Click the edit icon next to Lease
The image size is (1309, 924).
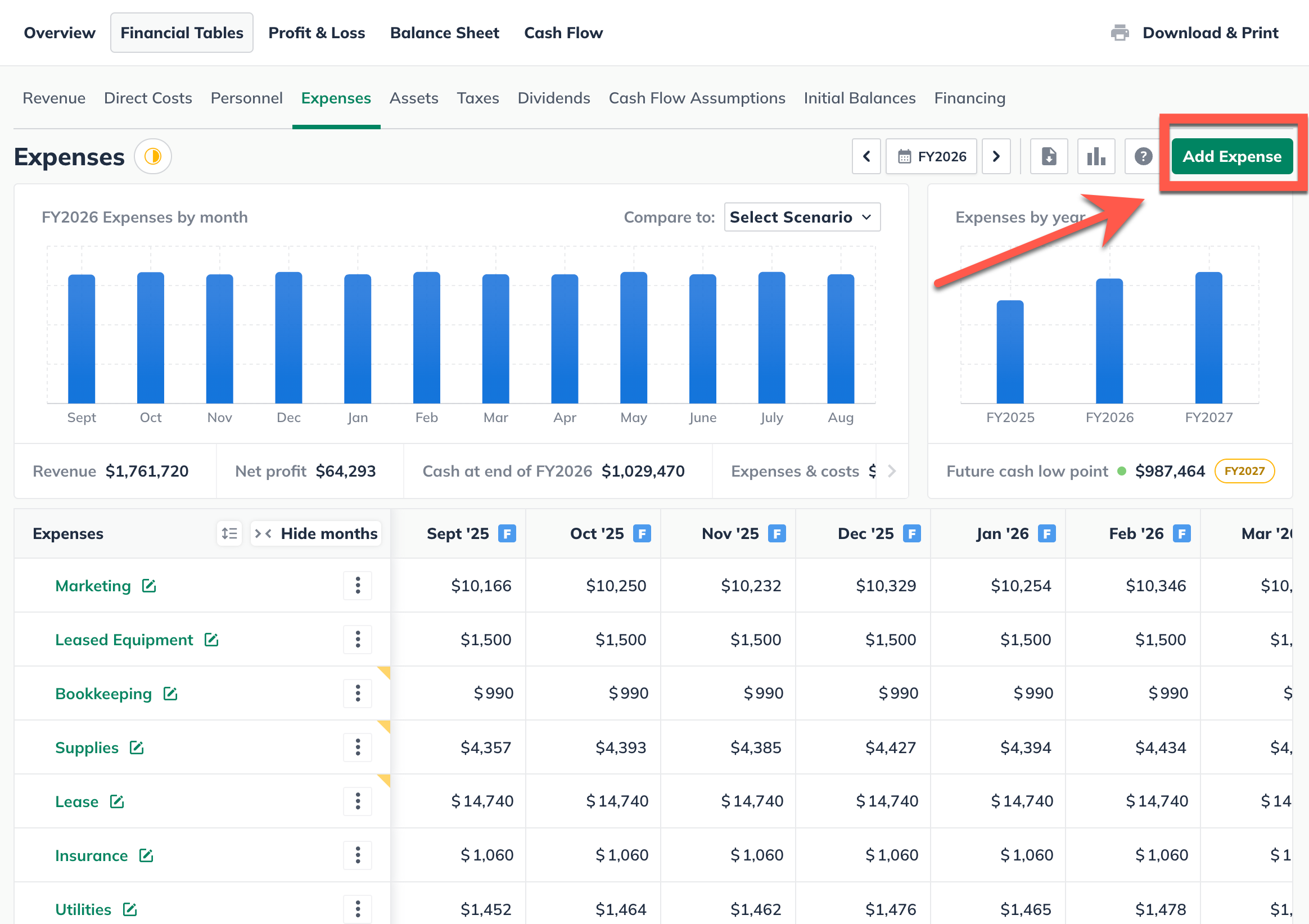tap(117, 801)
